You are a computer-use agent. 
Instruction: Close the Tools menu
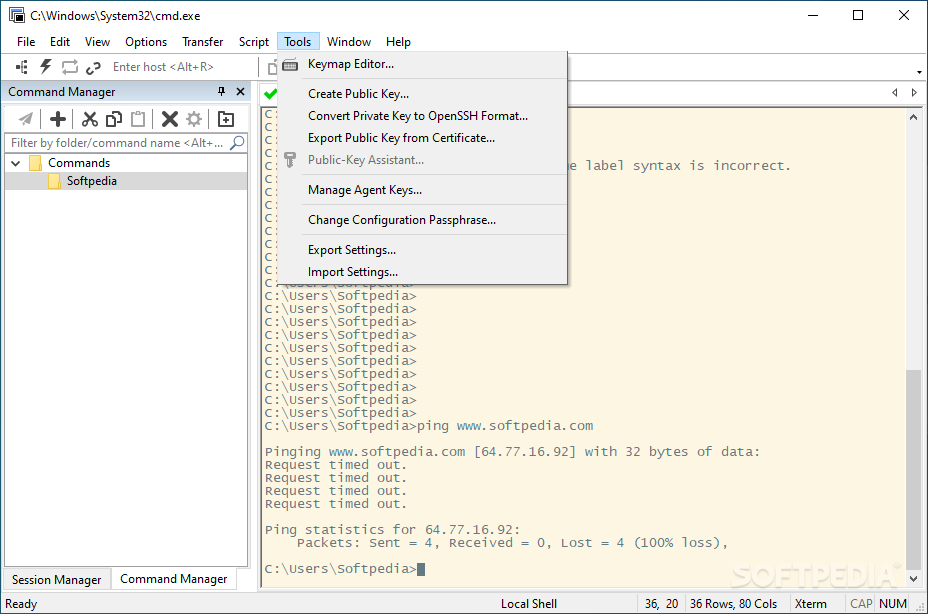coord(298,42)
